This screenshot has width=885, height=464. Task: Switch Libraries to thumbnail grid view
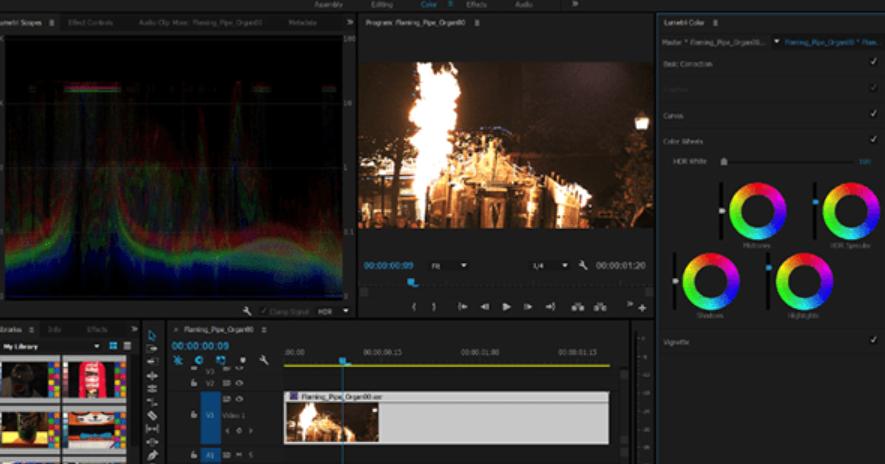tap(113, 345)
